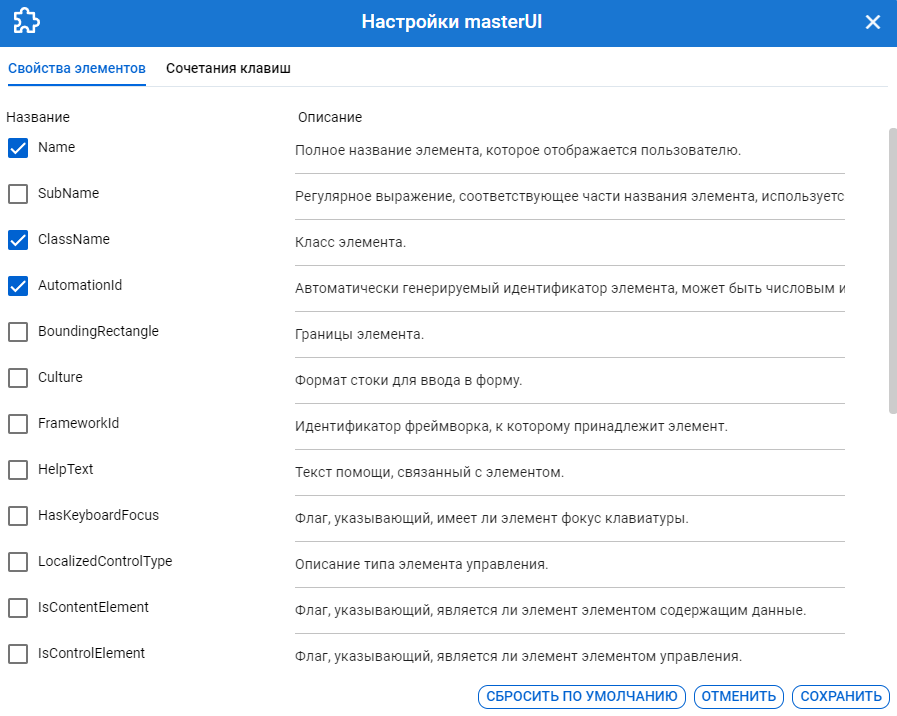Check the LocalizedControlType checkbox
Viewport: 897px width, 716px height.
pos(18,562)
